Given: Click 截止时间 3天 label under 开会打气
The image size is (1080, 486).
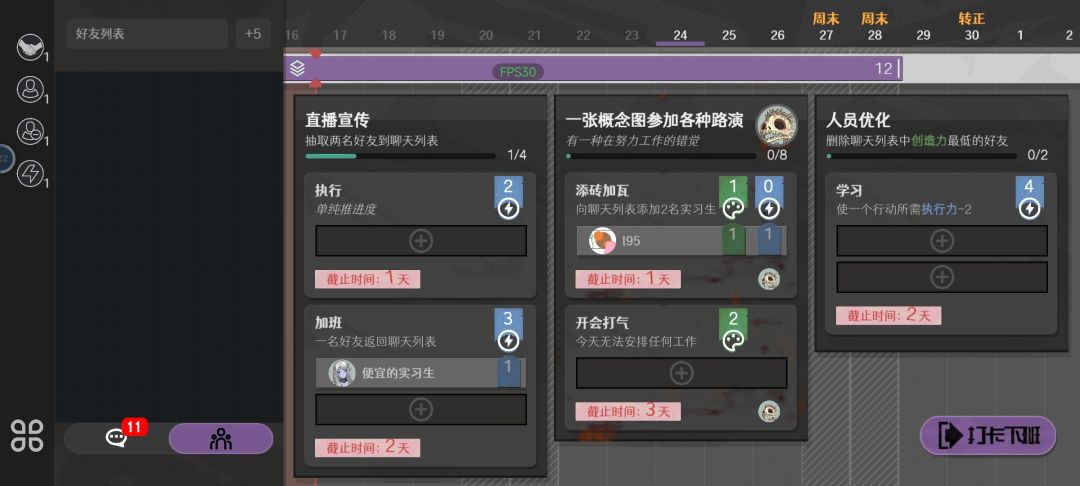Looking at the screenshot, I should [x=627, y=412].
